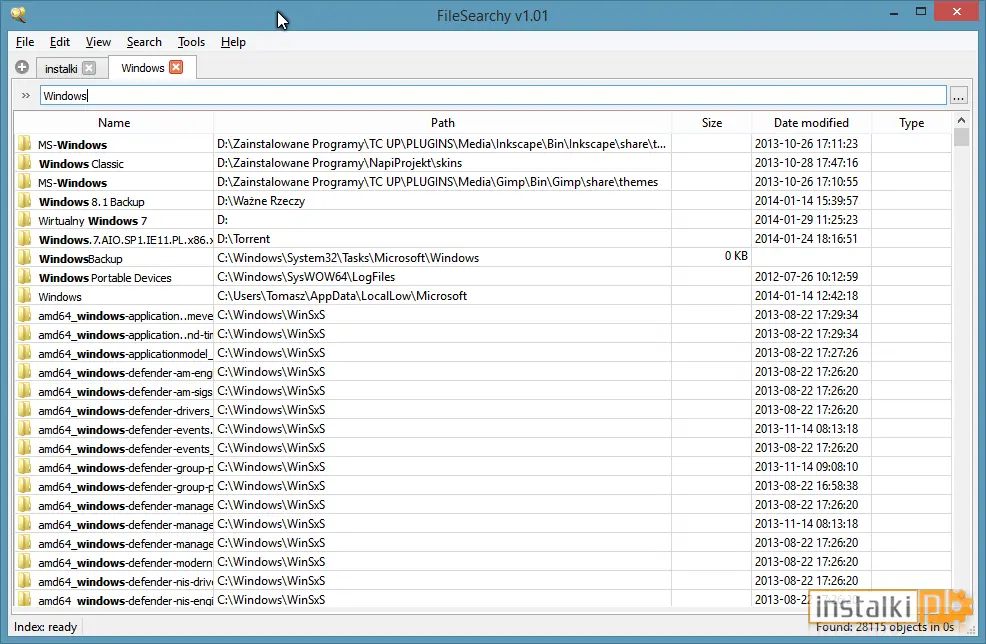Open the browse ellipsis button

[958, 96]
